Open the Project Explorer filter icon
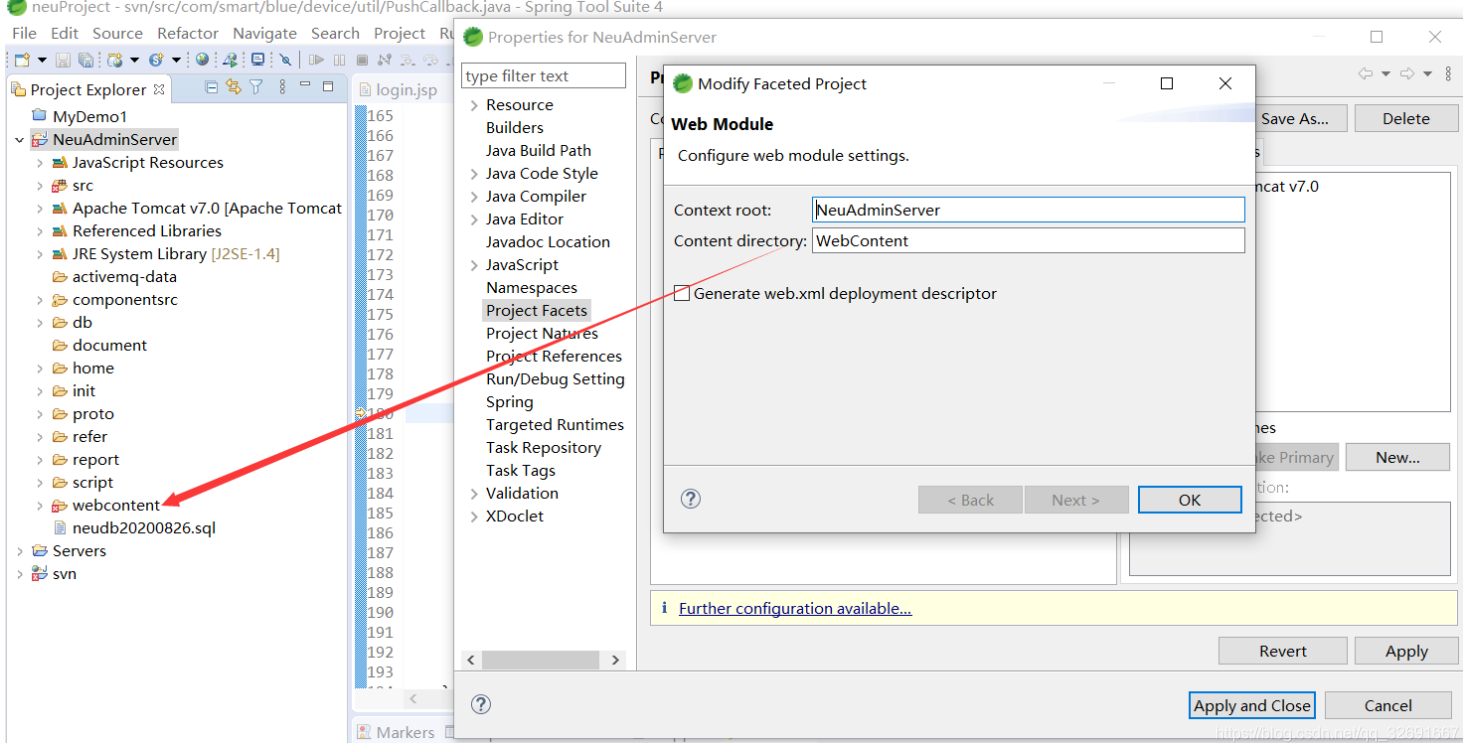 click(x=255, y=87)
